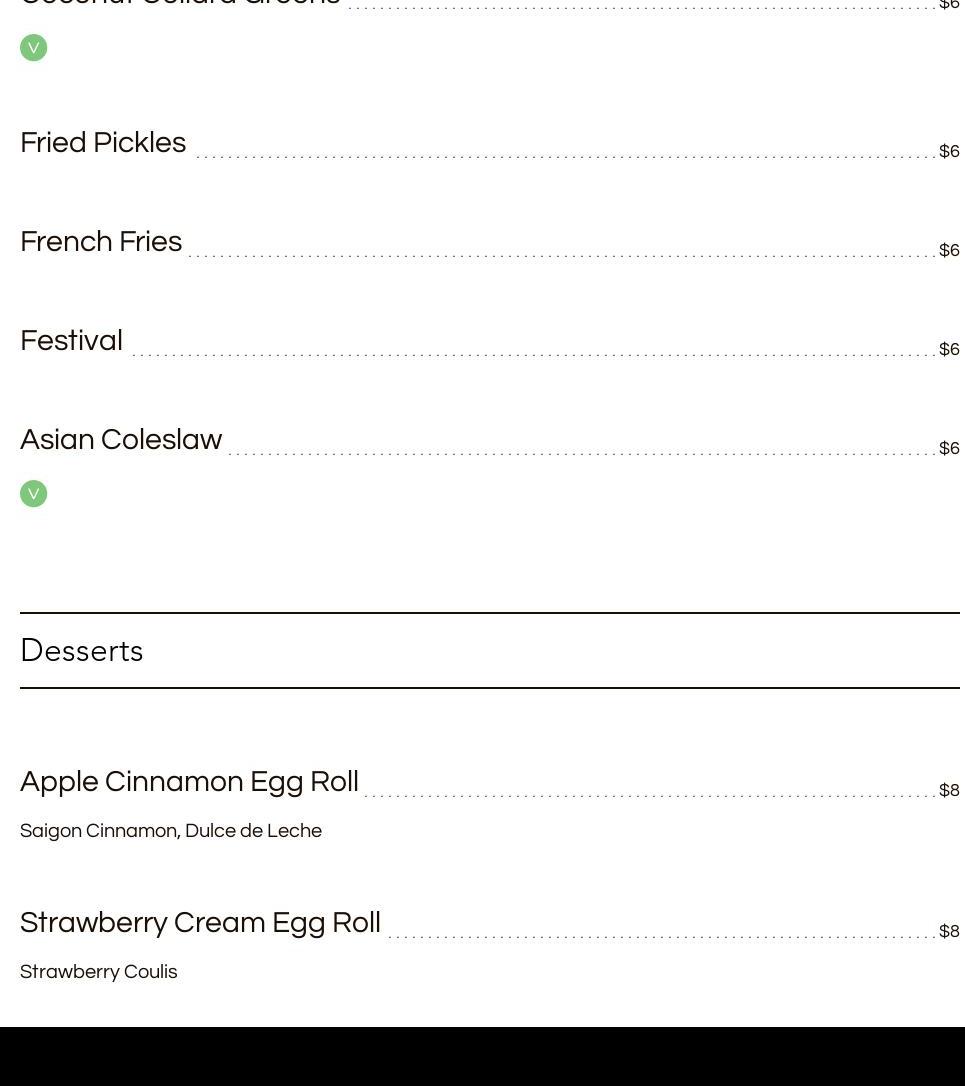This screenshot has height=1086, width=965.
Task: Click the $6 price for Fried Pickles
Action: click(949, 152)
